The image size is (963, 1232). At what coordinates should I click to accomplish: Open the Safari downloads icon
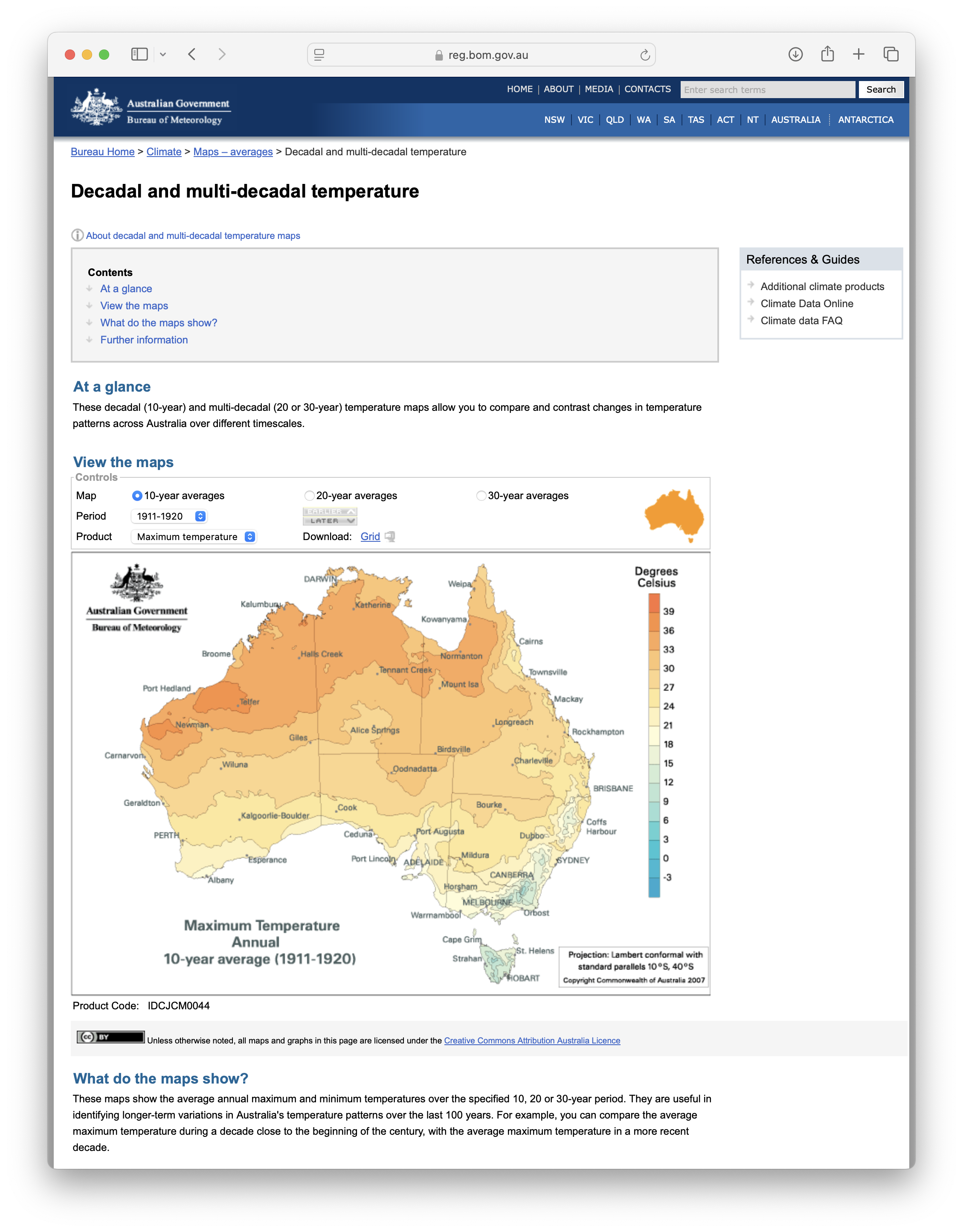point(795,55)
